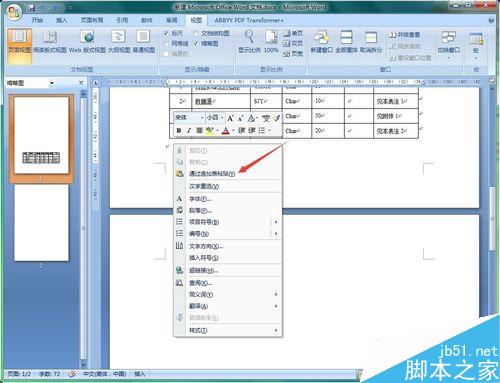Select the blank page 2 thumbnail

click(41, 223)
